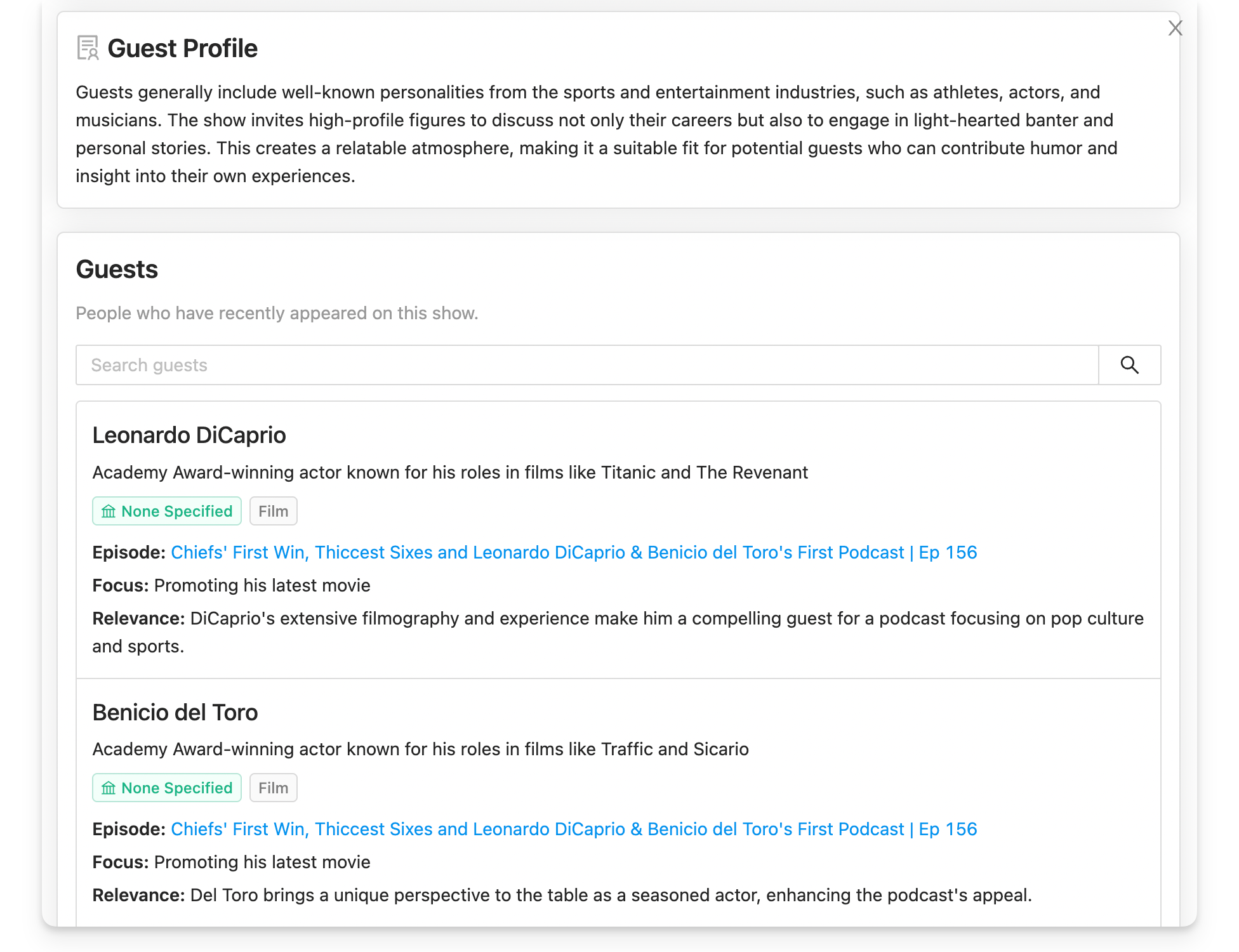This screenshot has width=1239, height=952.
Task: Click DiCaprio's Academy Award-winning actor description
Action: click(450, 472)
